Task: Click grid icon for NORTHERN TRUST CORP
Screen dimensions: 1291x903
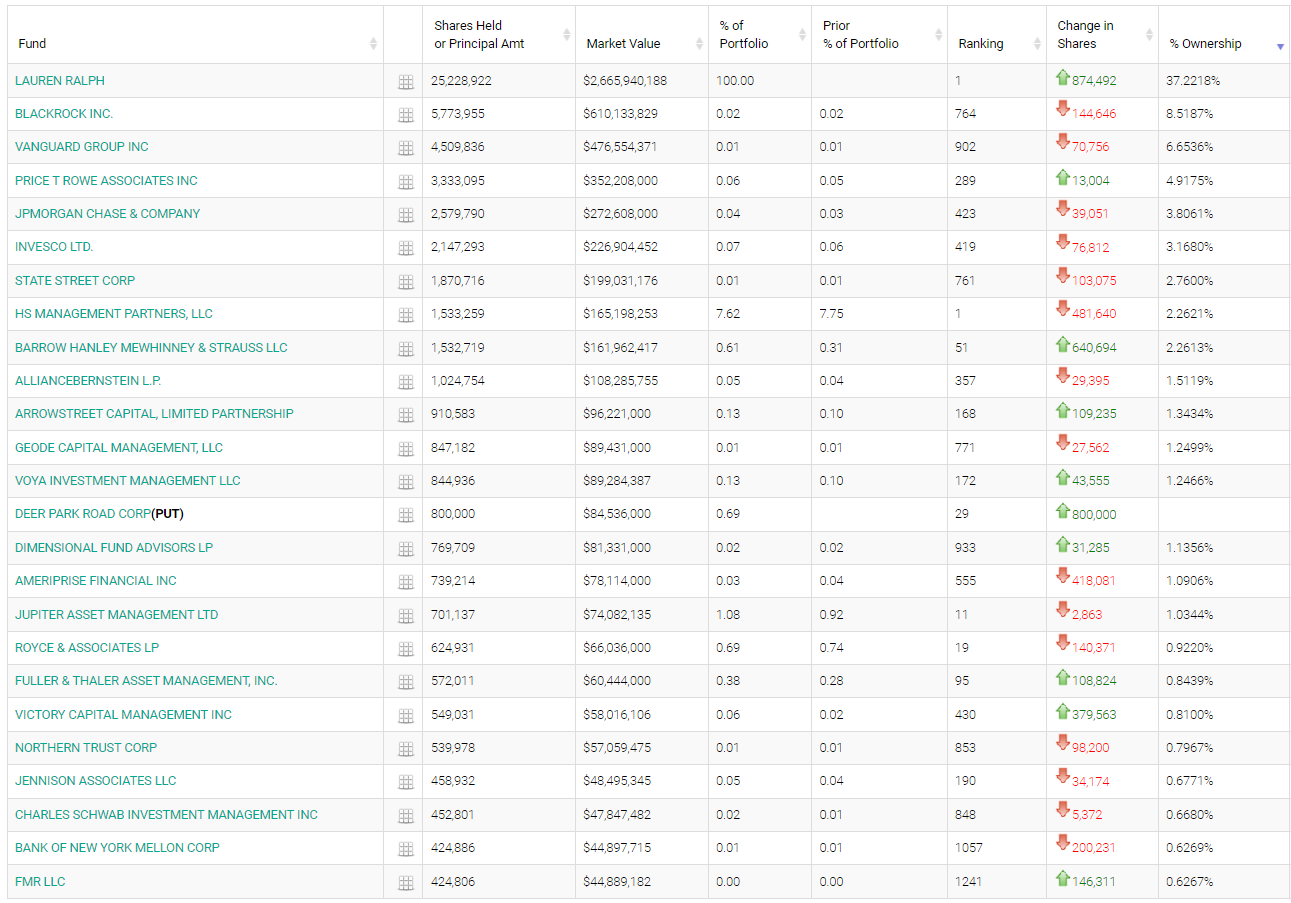Action: (405, 749)
